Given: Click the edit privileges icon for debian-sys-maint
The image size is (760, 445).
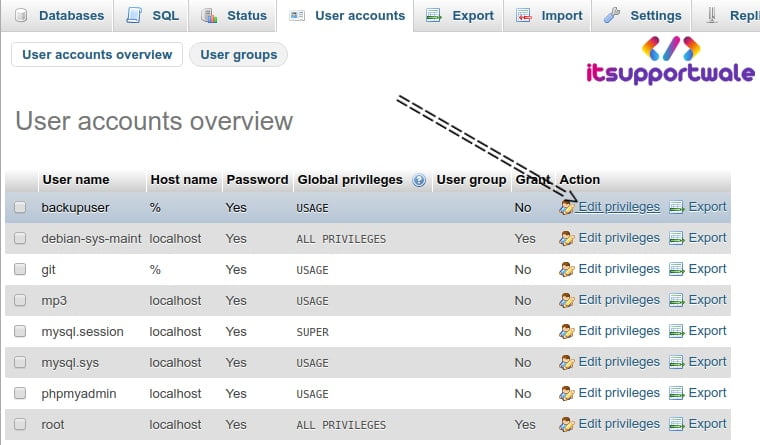Looking at the screenshot, I should (566, 238).
